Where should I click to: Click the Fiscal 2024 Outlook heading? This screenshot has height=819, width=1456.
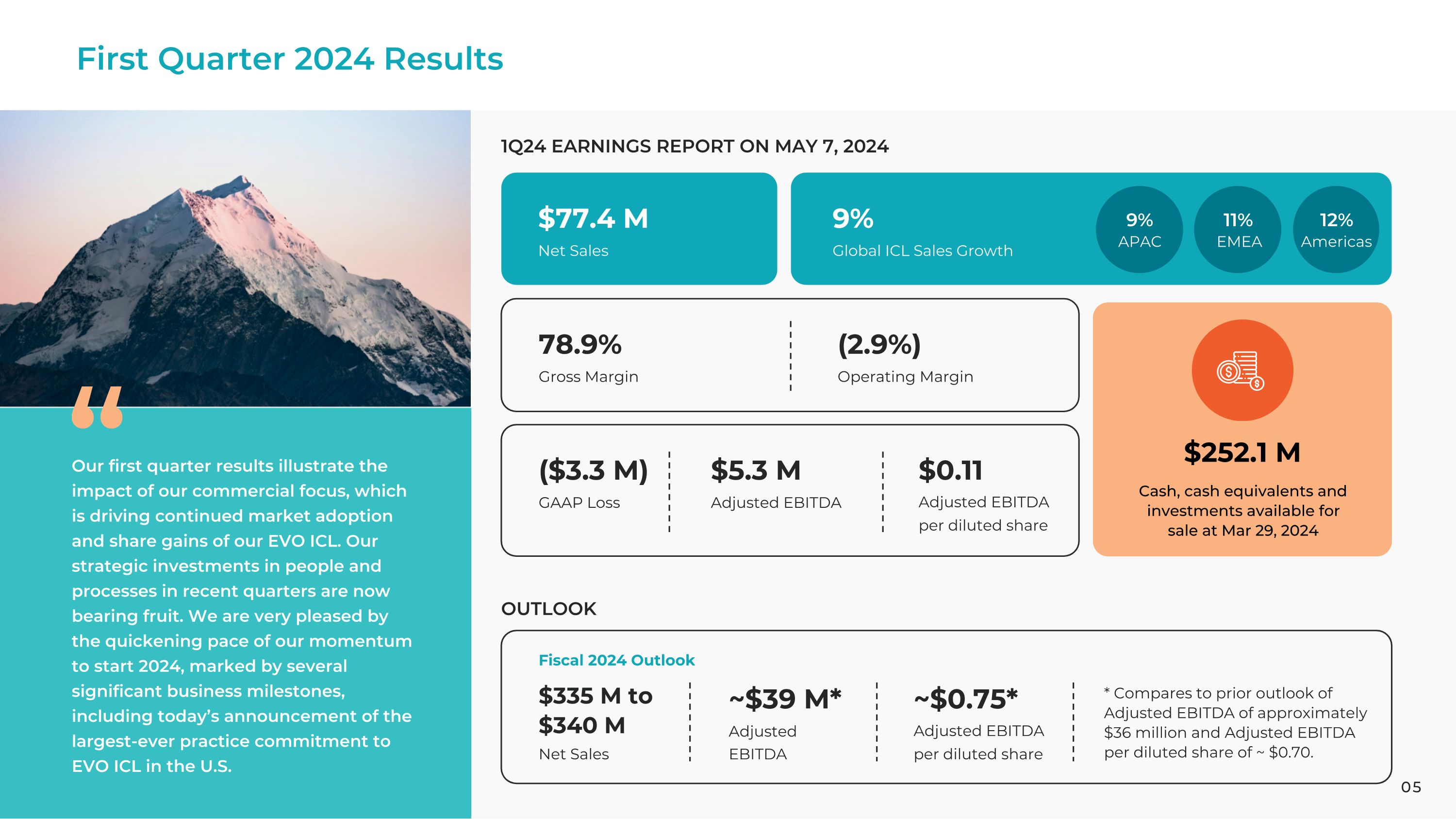click(616, 660)
